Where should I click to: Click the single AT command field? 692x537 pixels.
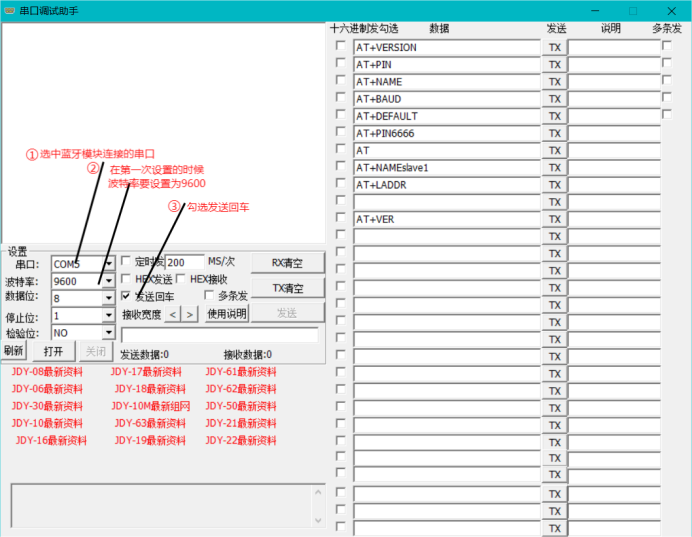[447, 150]
